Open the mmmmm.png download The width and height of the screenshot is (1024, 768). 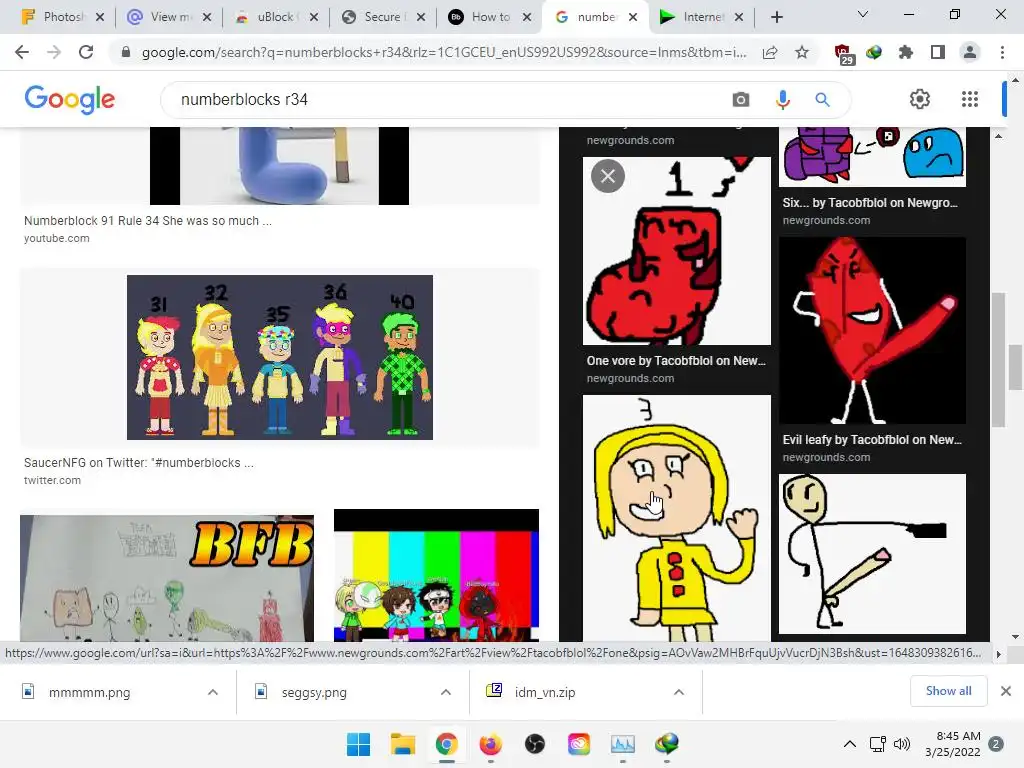click(x=89, y=692)
